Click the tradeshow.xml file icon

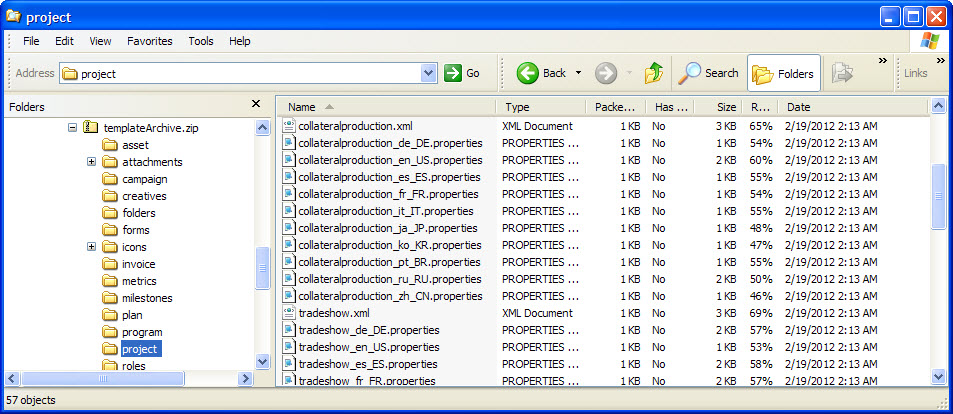(289, 313)
